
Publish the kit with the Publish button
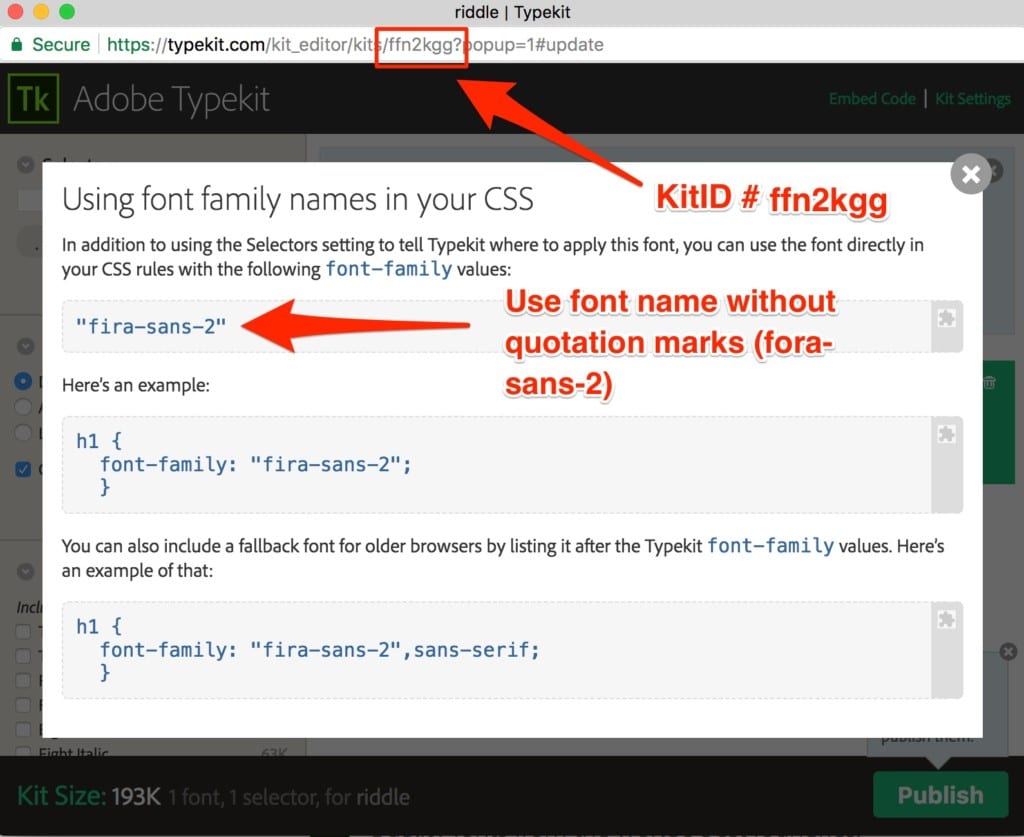click(x=940, y=795)
